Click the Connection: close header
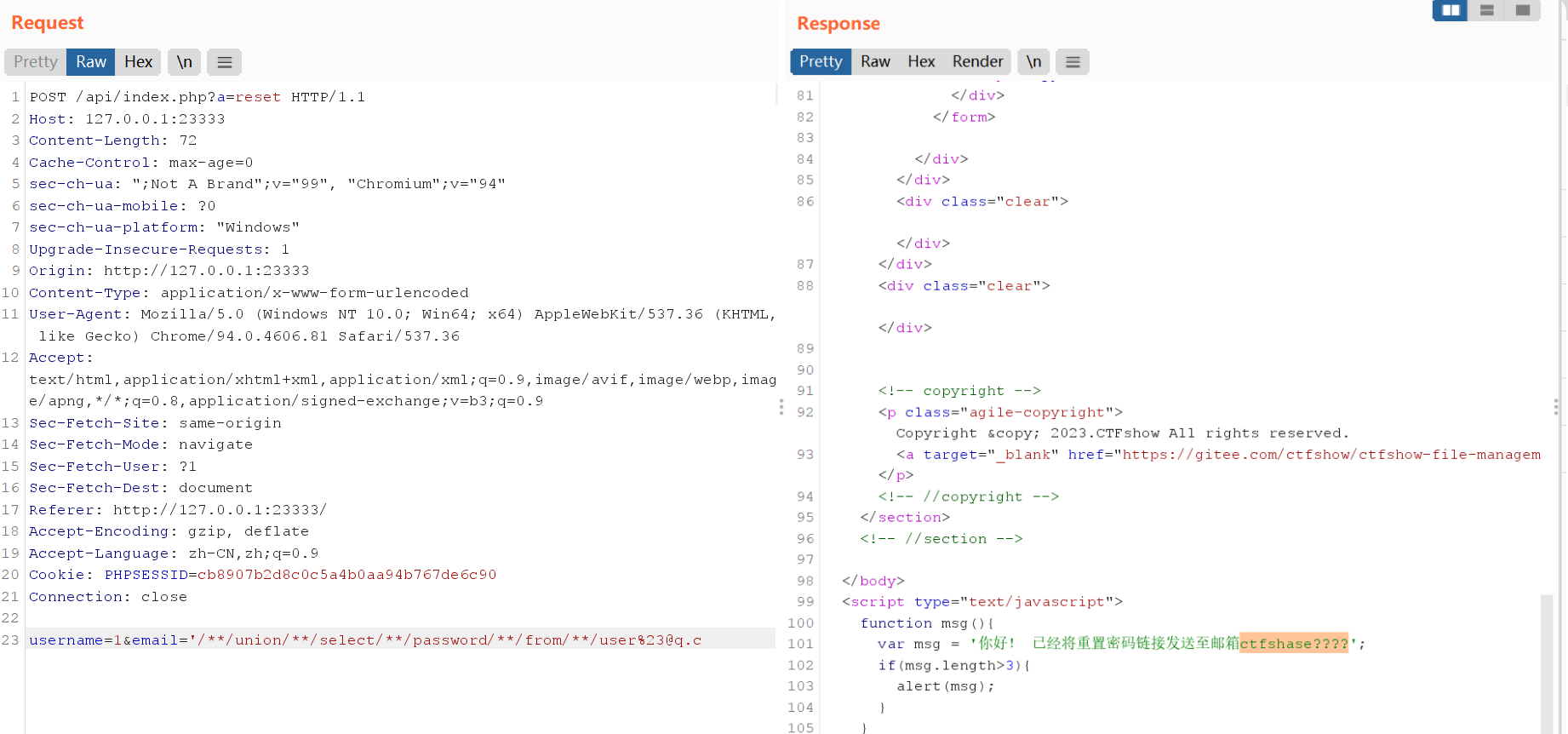Screen dimensions: 1568x734 pyautogui.click(x=108, y=597)
